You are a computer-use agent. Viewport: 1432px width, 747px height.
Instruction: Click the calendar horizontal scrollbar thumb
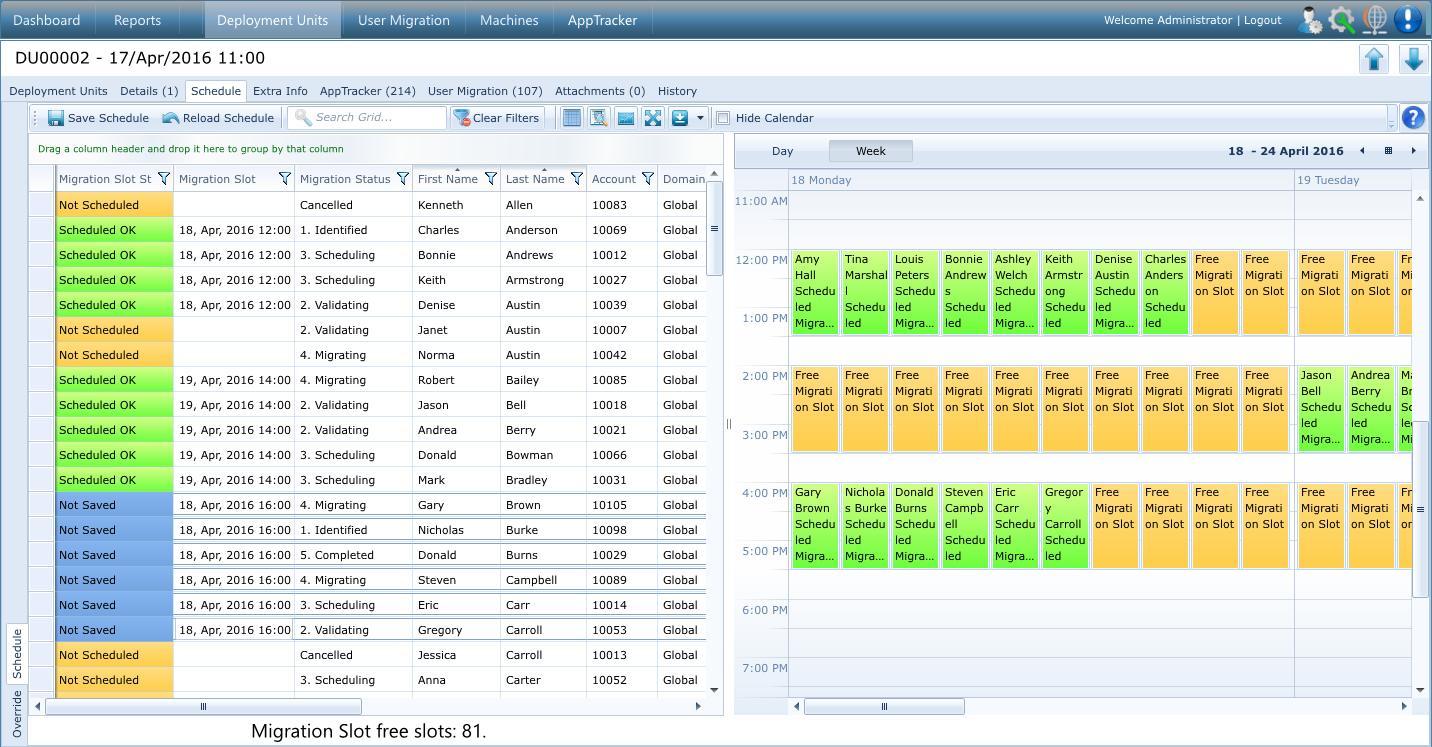click(884, 706)
